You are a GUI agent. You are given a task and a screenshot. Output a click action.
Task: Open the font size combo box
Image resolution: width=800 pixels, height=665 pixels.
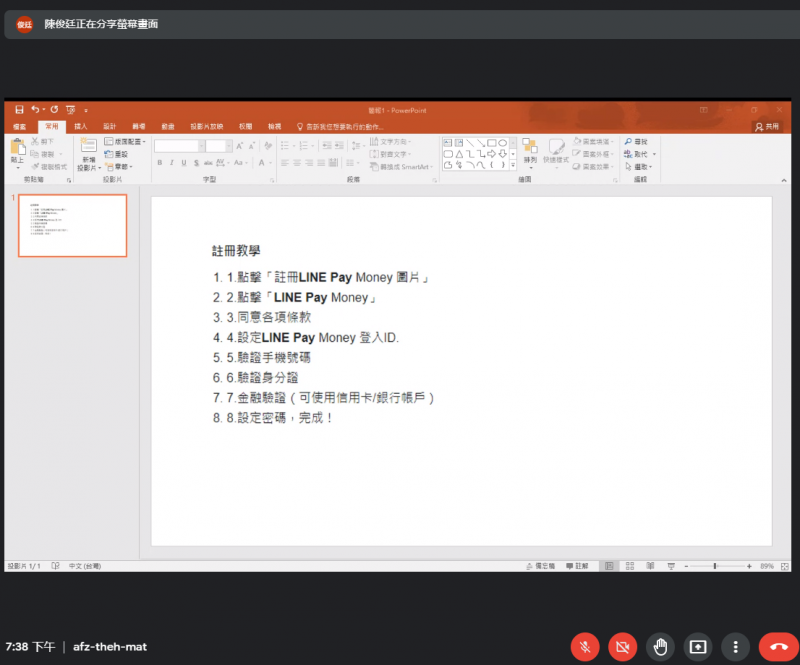point(219,146)
